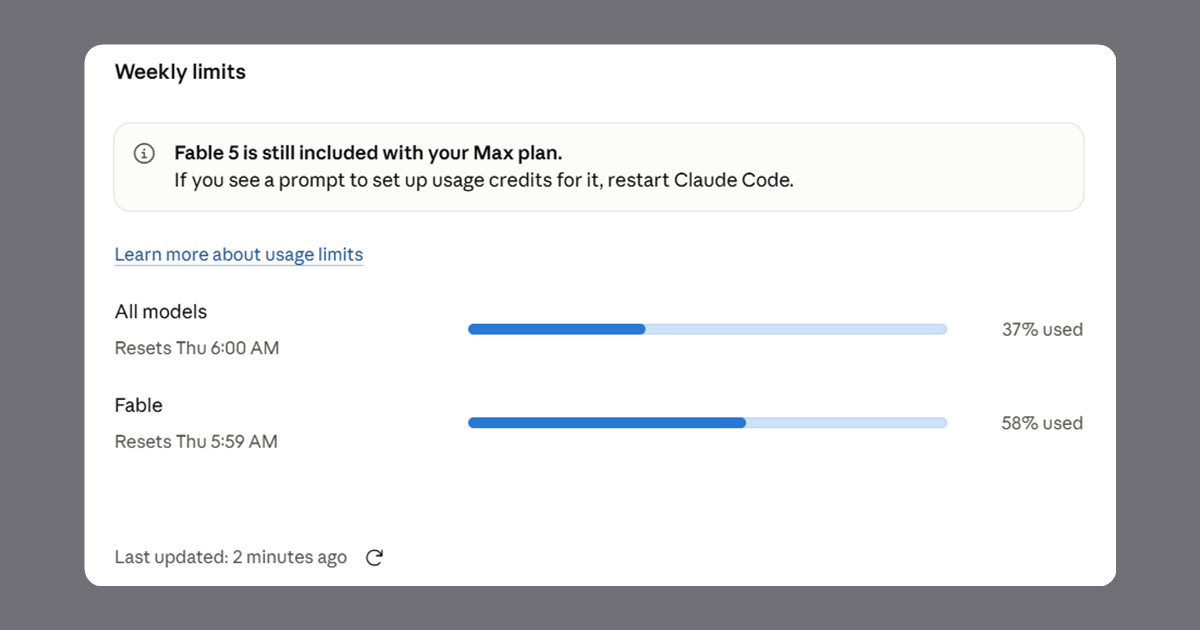Click the 'restart Claude Code' instruction line
Screen dimensions: 1200x630
click(x=484, y=182)
